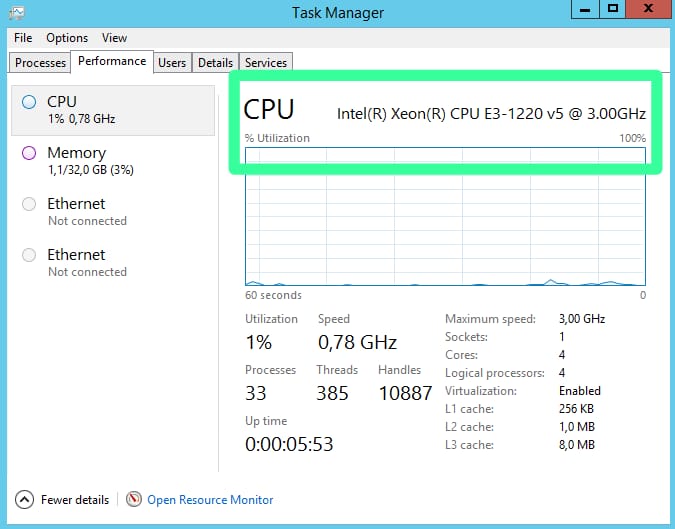
Task: Switch to the Users tab
Action: (172, 63)
